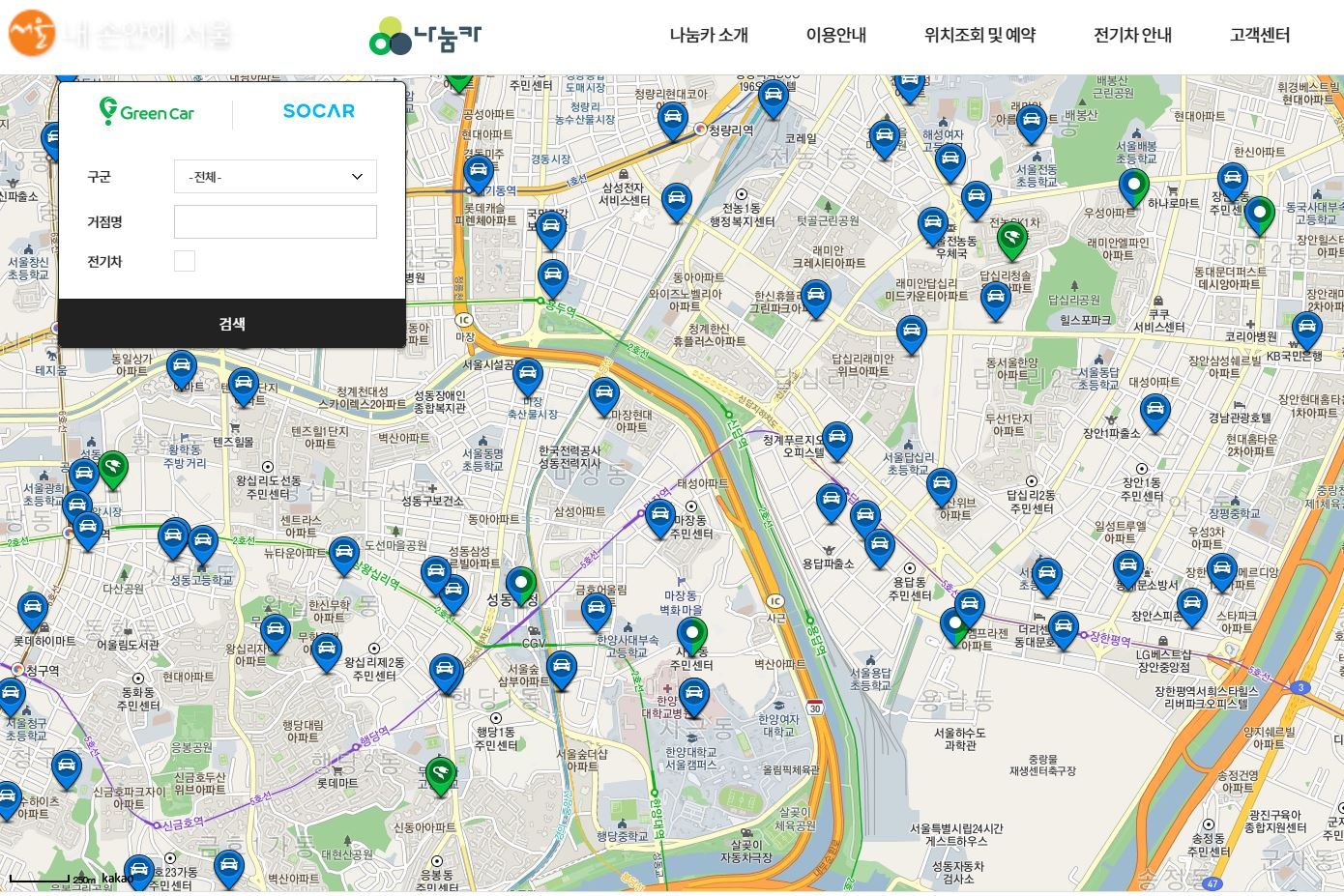This screenshot has height=896, width=1344.
Task: Click the car marker near 삼성전자 서비스센터
Action: 677,201
